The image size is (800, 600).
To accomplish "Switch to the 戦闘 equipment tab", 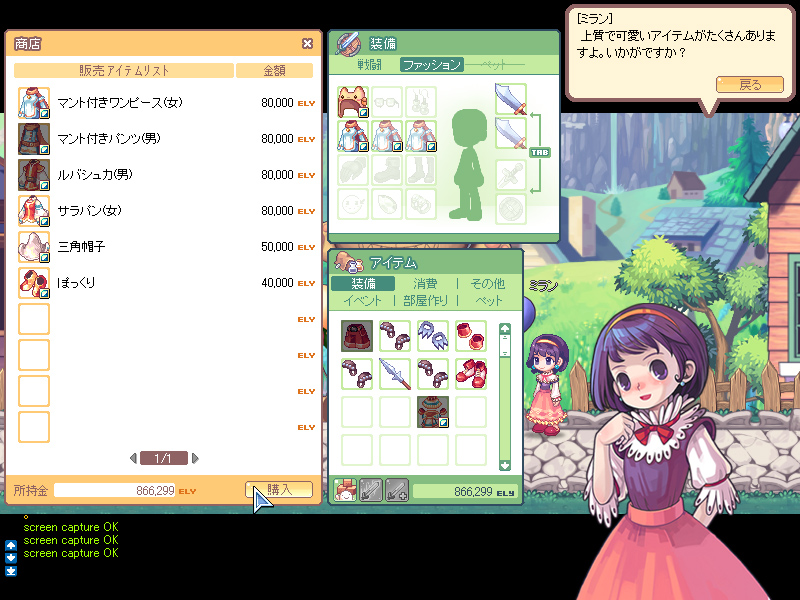I will (x=370, y=64).
